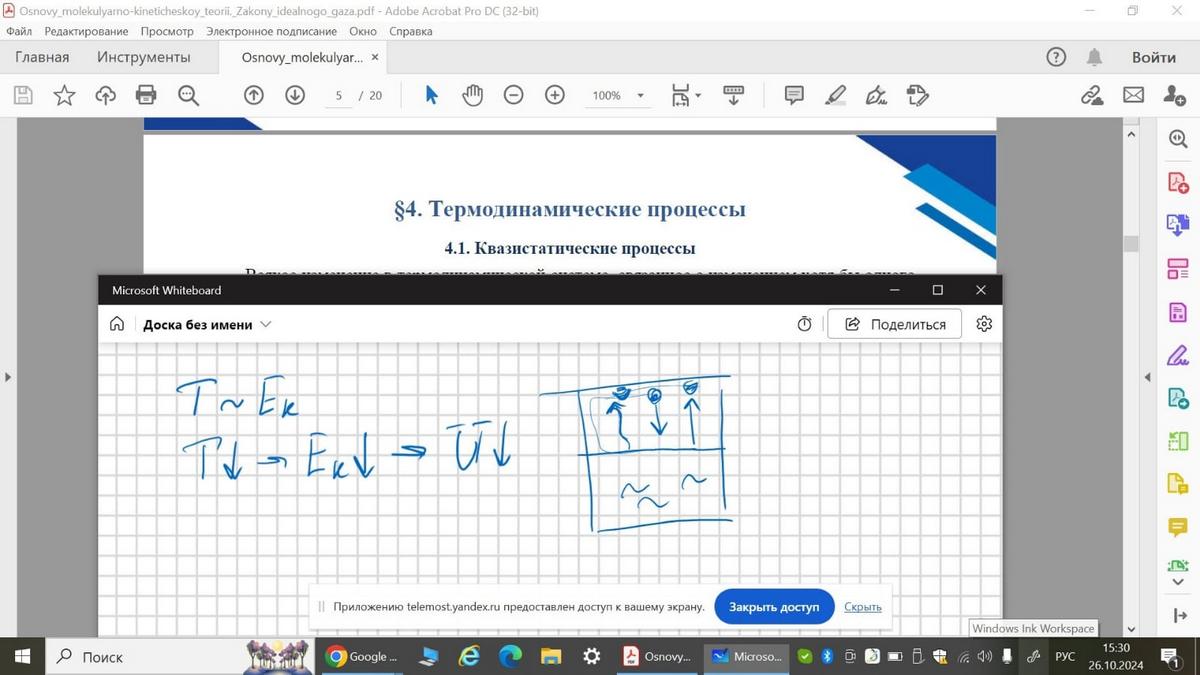
Task: Click the Zoom in plus icon
Action: click(555, 95)
